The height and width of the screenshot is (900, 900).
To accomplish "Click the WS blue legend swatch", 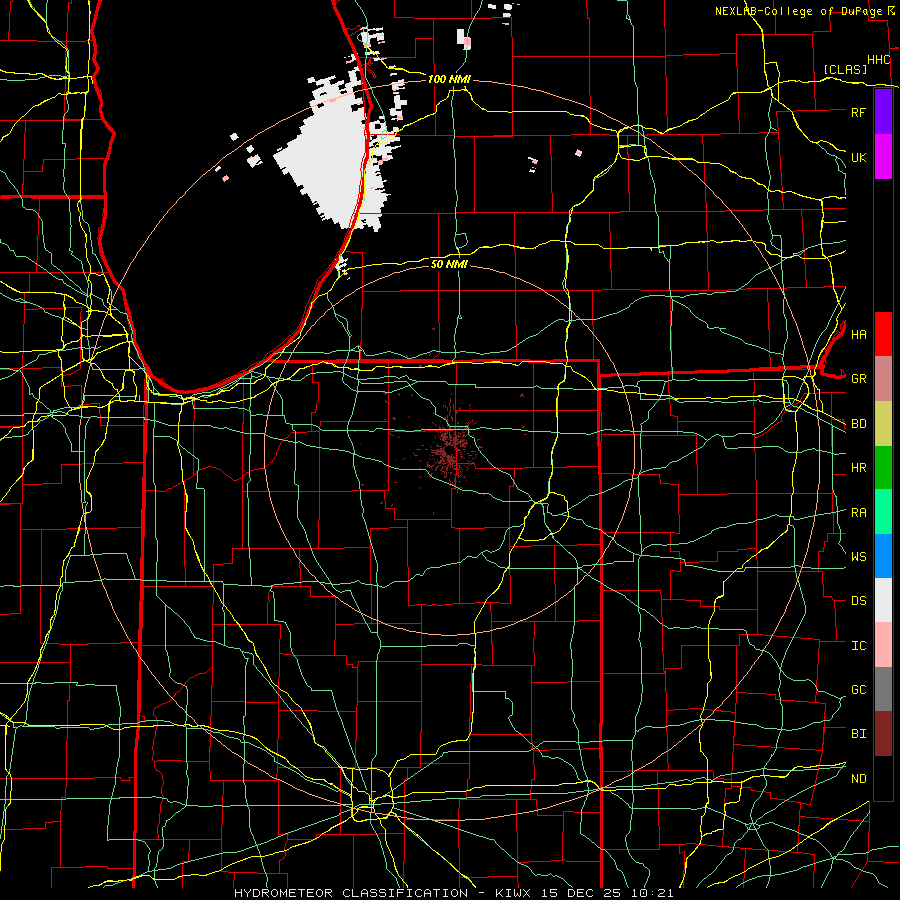I will point(883,556).
